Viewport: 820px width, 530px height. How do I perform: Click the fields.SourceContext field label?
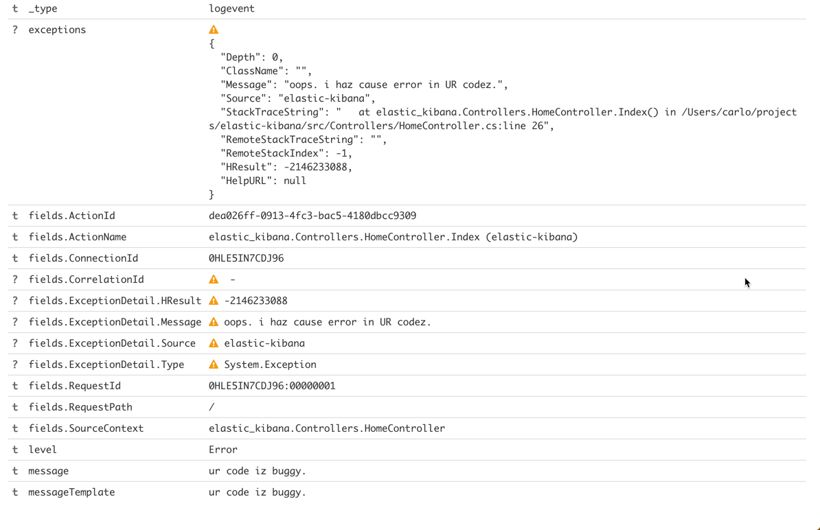pyautogui.click(x=86, y=428)
